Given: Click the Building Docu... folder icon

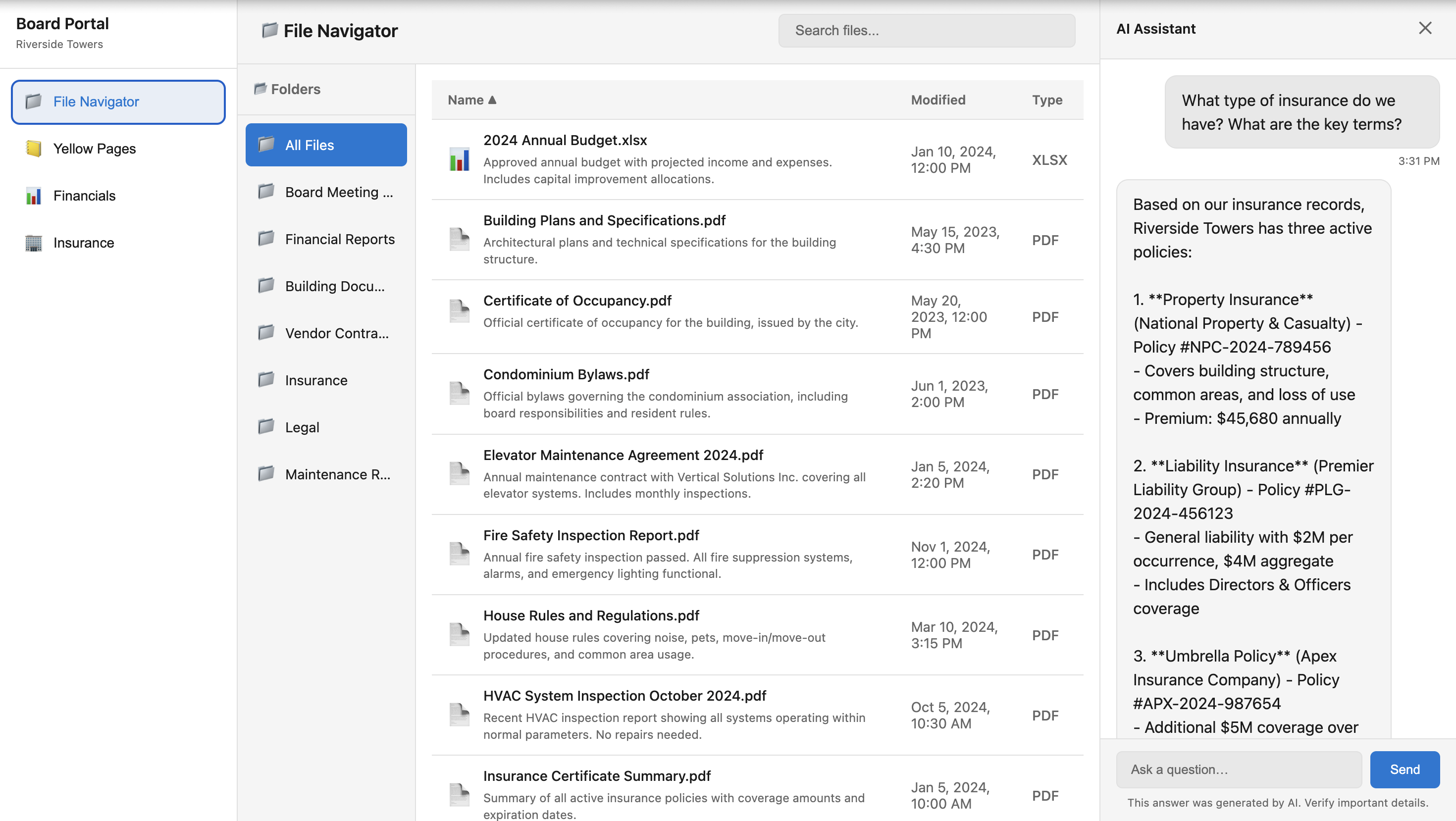Looking at the screenshot, I should tap(266, 285).
